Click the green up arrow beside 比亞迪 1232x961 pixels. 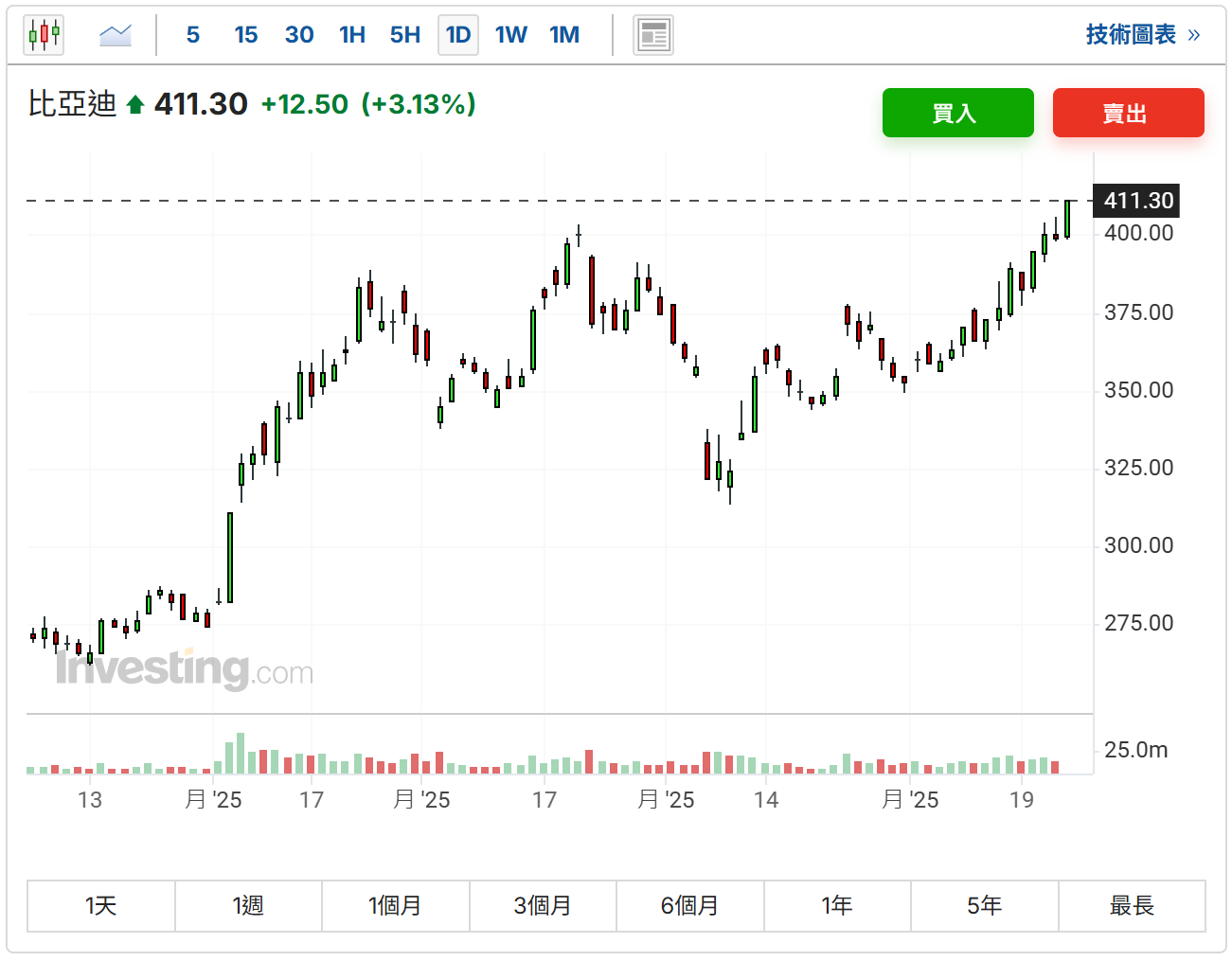[135, 105]
